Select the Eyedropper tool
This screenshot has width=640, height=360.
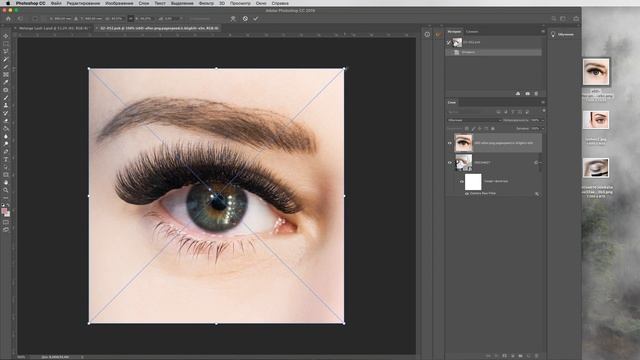pos(6,82)
